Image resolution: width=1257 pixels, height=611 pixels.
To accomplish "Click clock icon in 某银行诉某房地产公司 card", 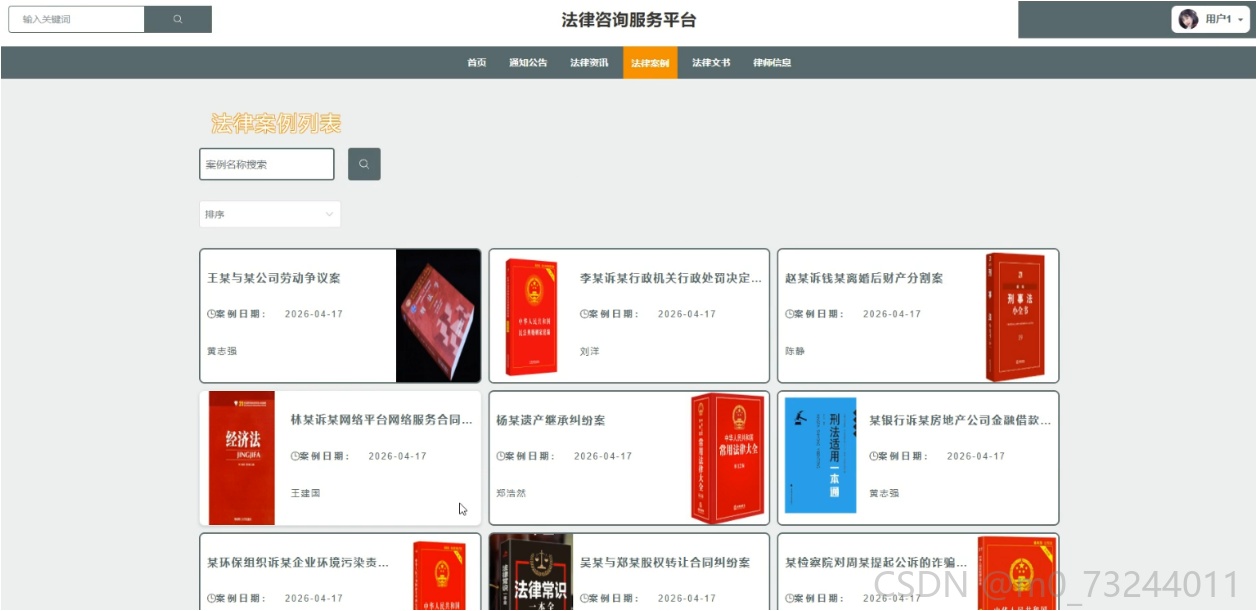I will (873, 456).
